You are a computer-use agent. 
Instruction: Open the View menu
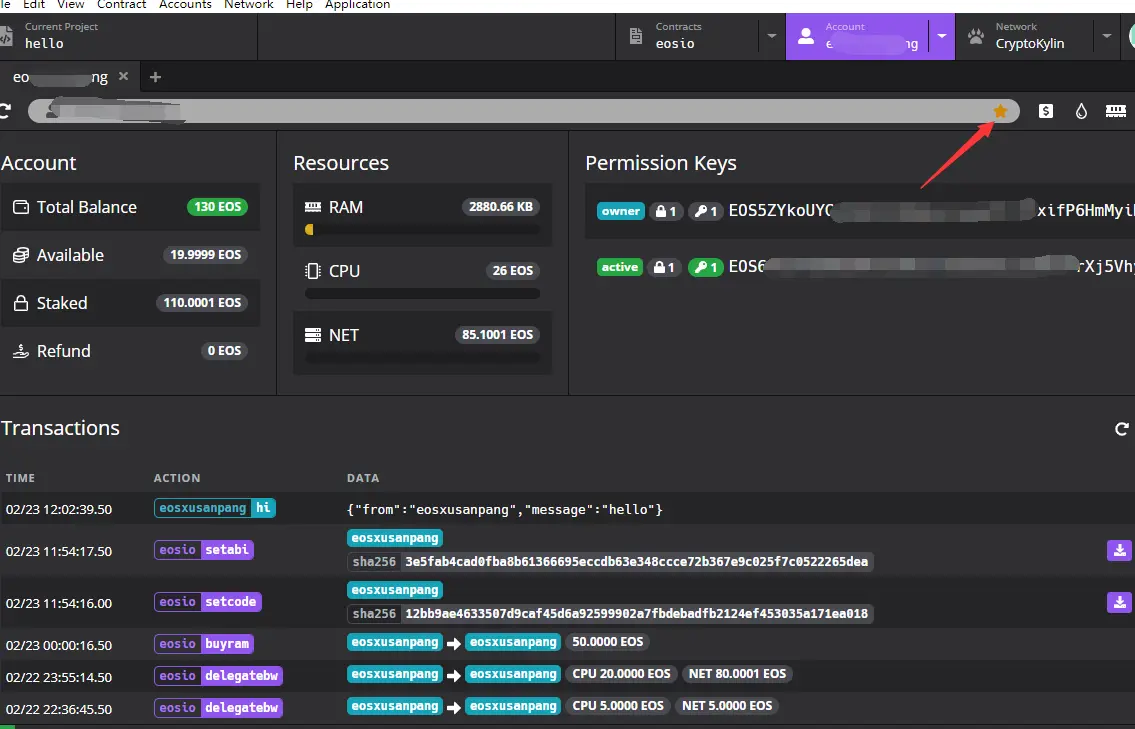70,4
